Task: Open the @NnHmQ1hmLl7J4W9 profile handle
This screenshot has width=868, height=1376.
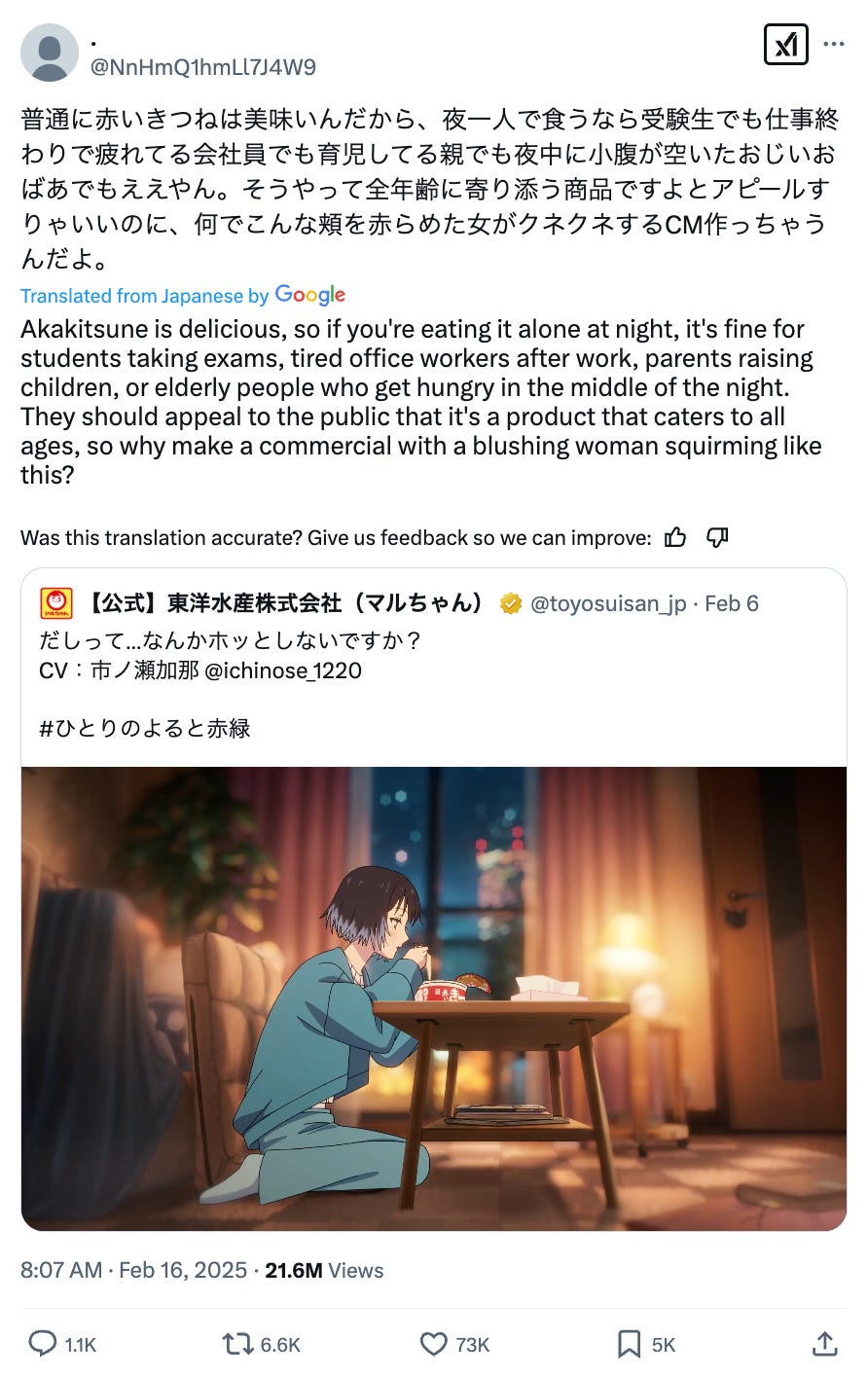Action: point(203,66)
